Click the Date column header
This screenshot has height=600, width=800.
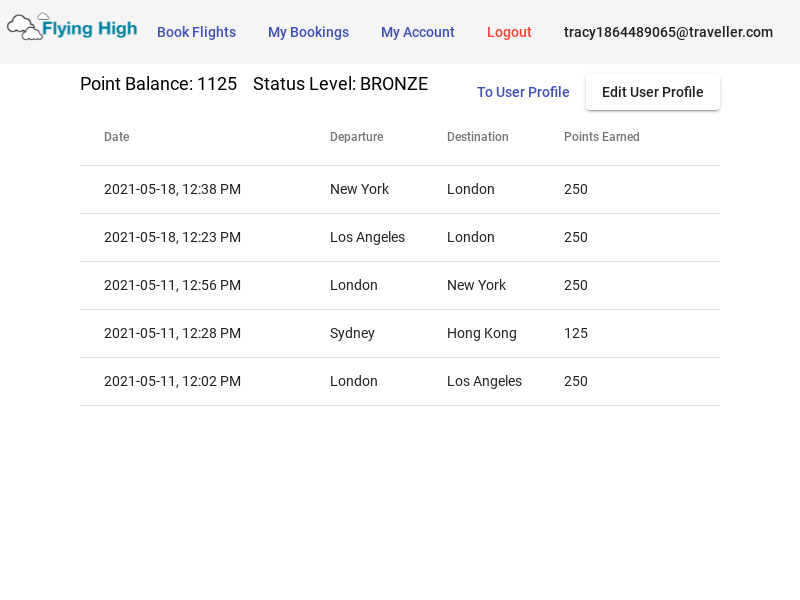pos(116,137)
